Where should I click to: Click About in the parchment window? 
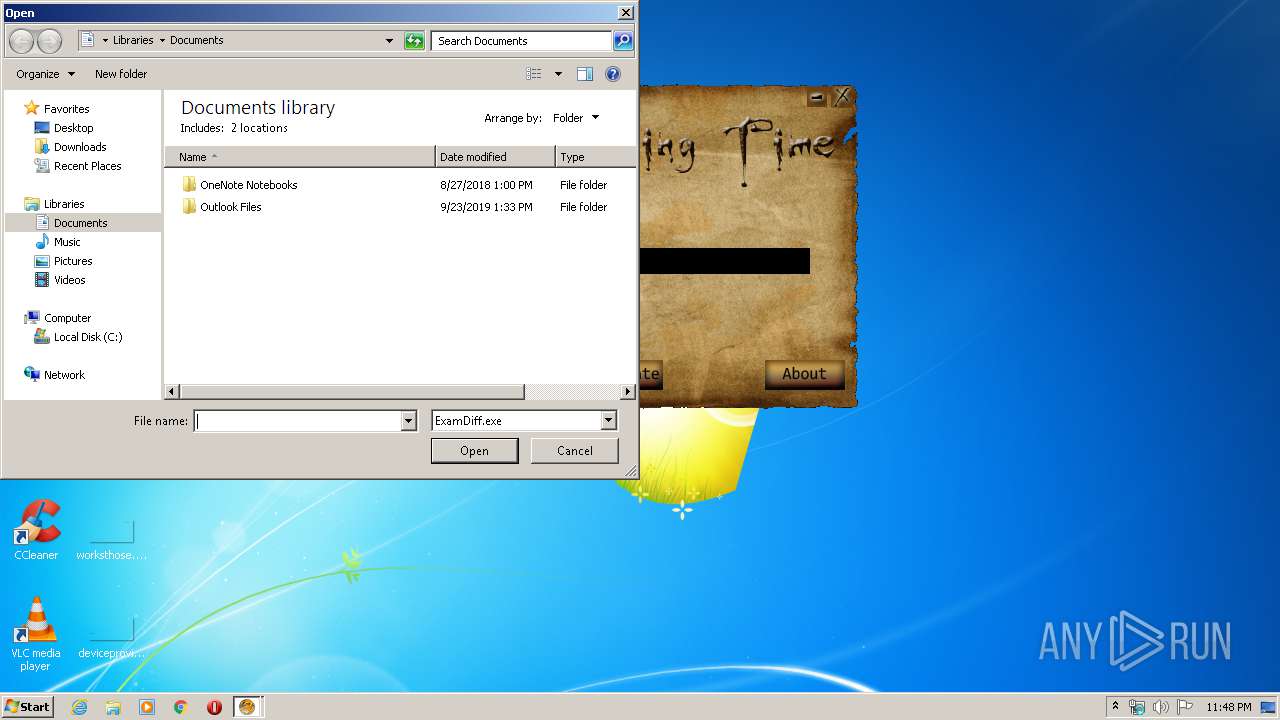(804, 374)
